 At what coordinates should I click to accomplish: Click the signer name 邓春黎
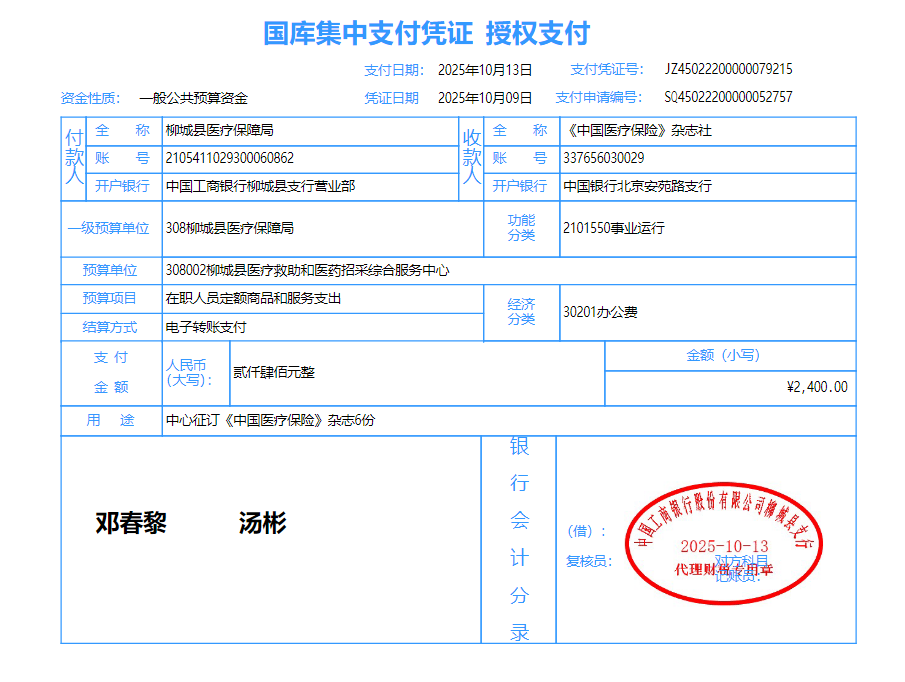[131, 523]
